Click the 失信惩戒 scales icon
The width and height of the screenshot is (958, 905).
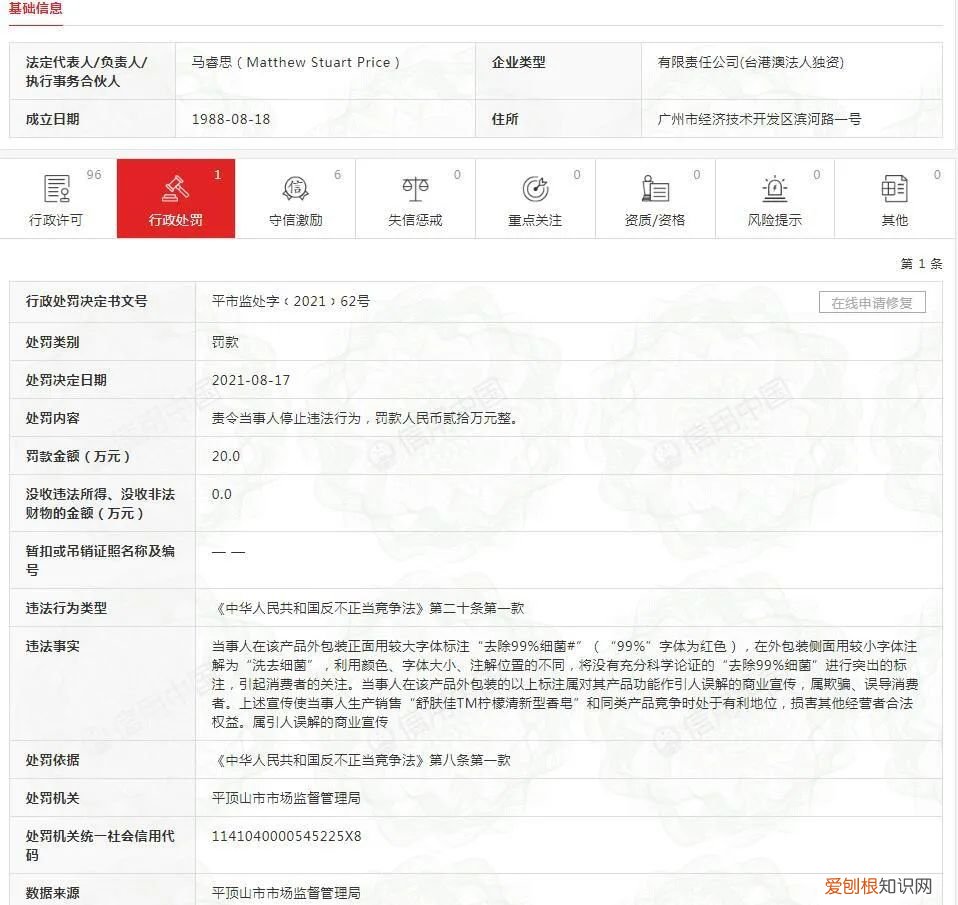[x=416, y=191]
